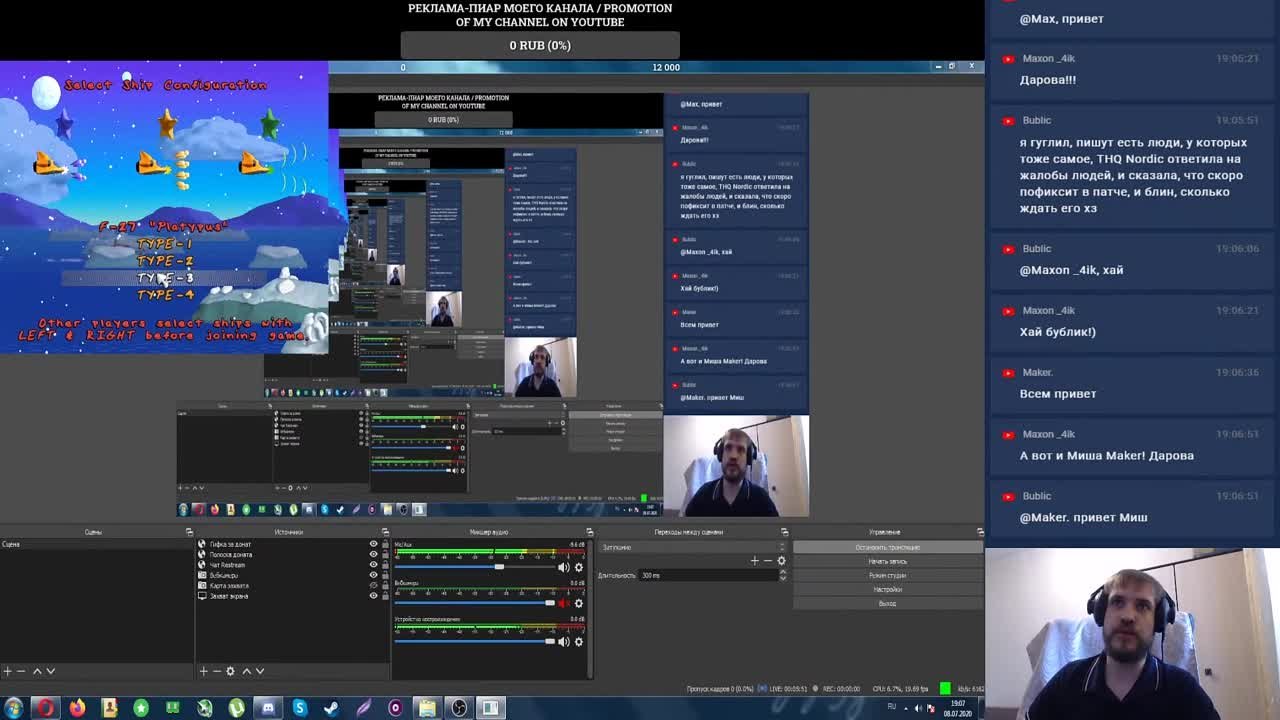Toggle visibility of 'Чат Restream' source
1280x720 pixels.
click(373, 565)
